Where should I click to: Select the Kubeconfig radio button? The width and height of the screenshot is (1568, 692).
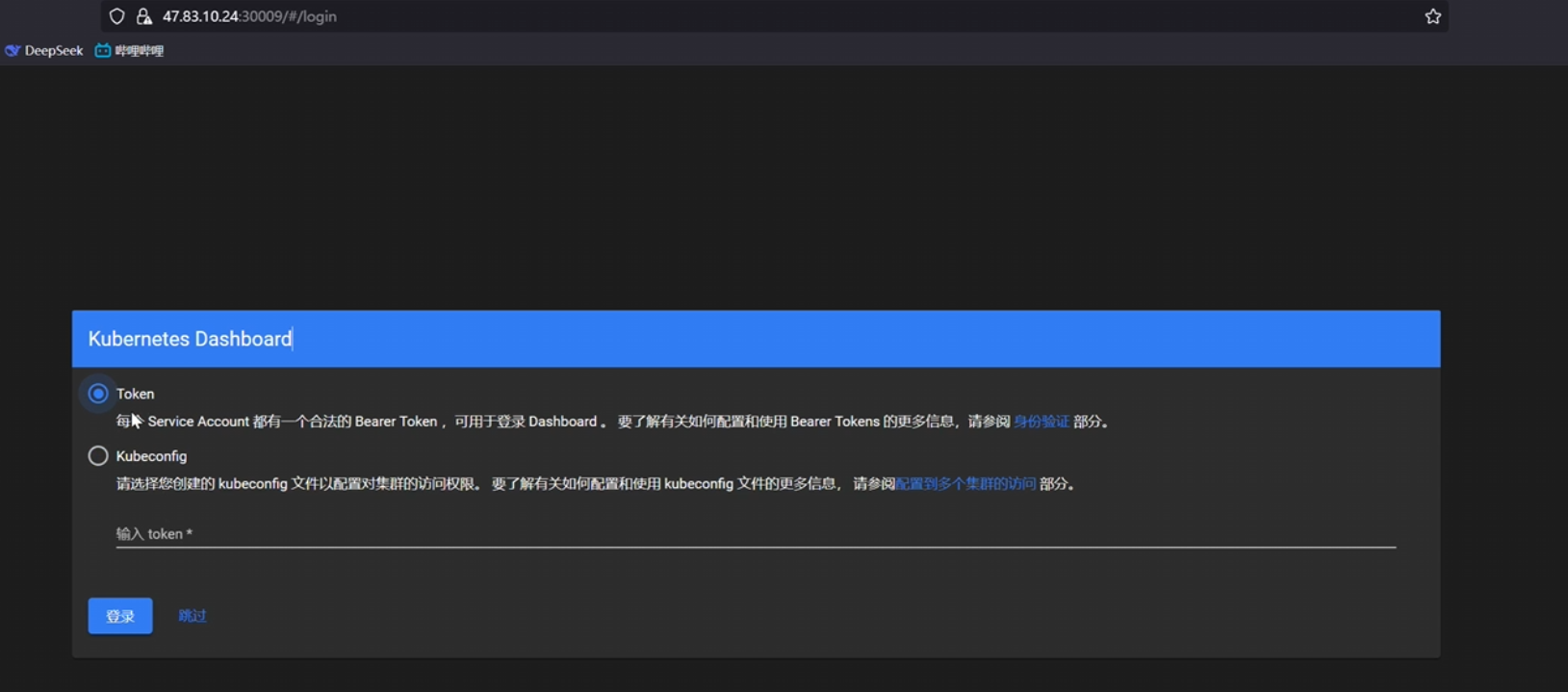click(x=98, y=456)
